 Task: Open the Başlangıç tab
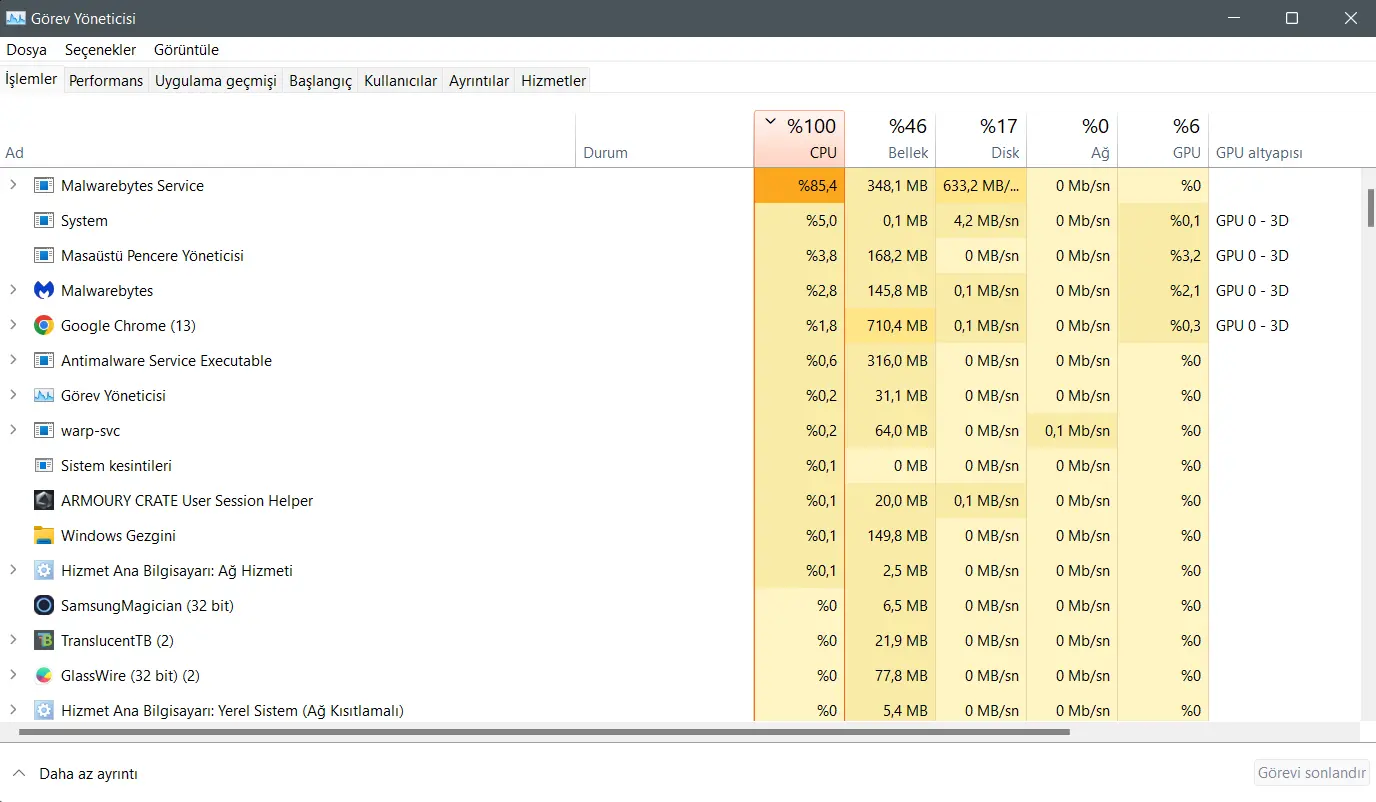point(321,81)
